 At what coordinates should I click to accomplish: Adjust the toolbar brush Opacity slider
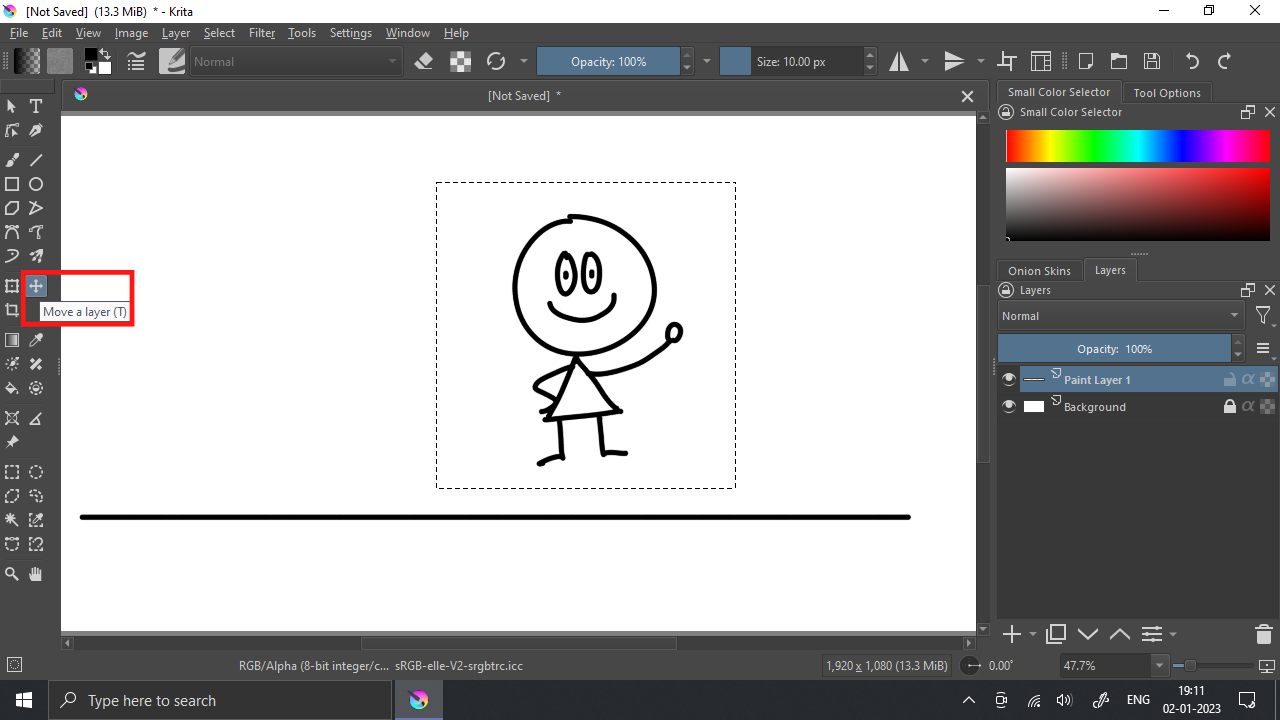608,61
